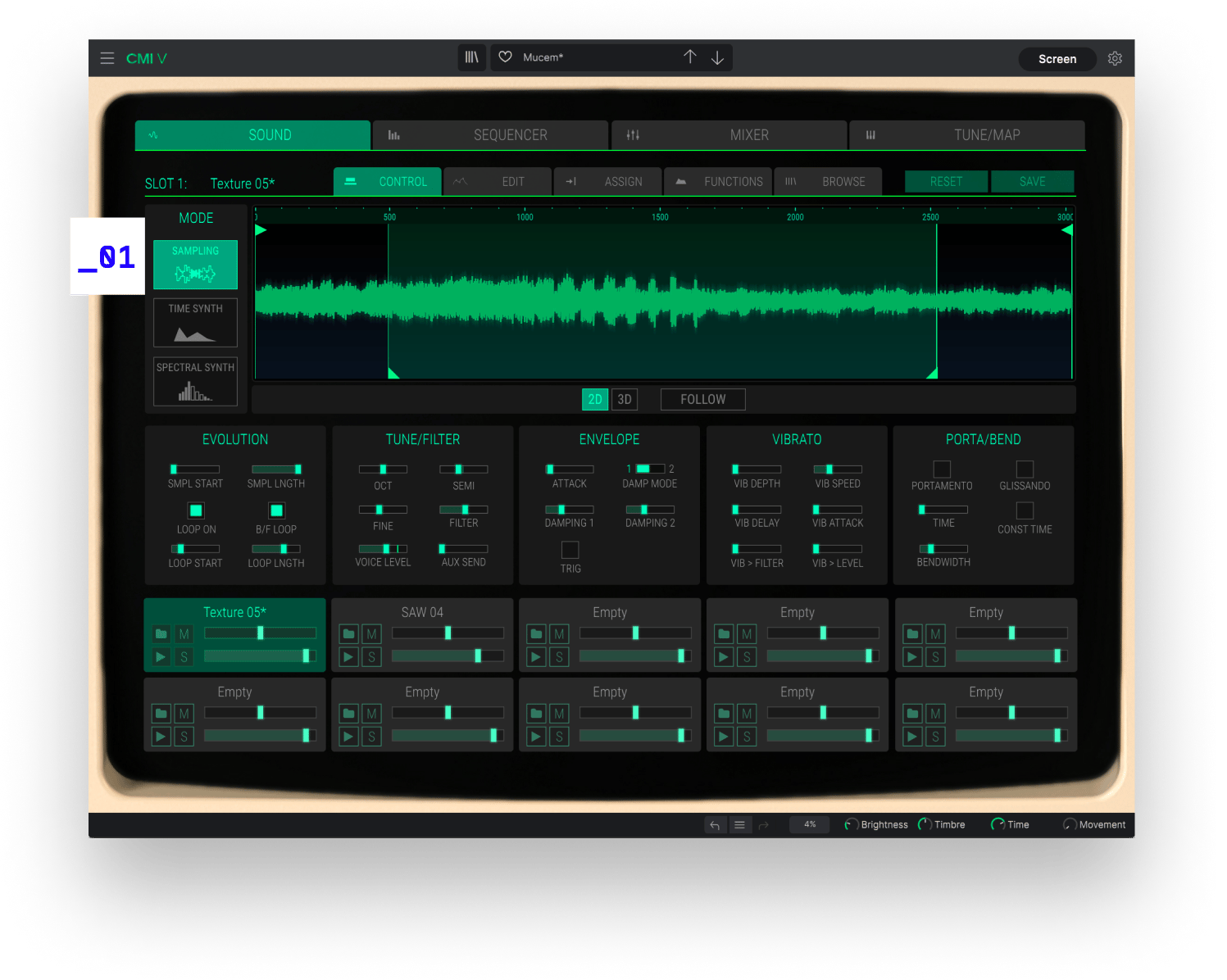Open the FUNCTIONS sub-tab
The height and width of the screenshot is (980, 1227).
point(717,181)
